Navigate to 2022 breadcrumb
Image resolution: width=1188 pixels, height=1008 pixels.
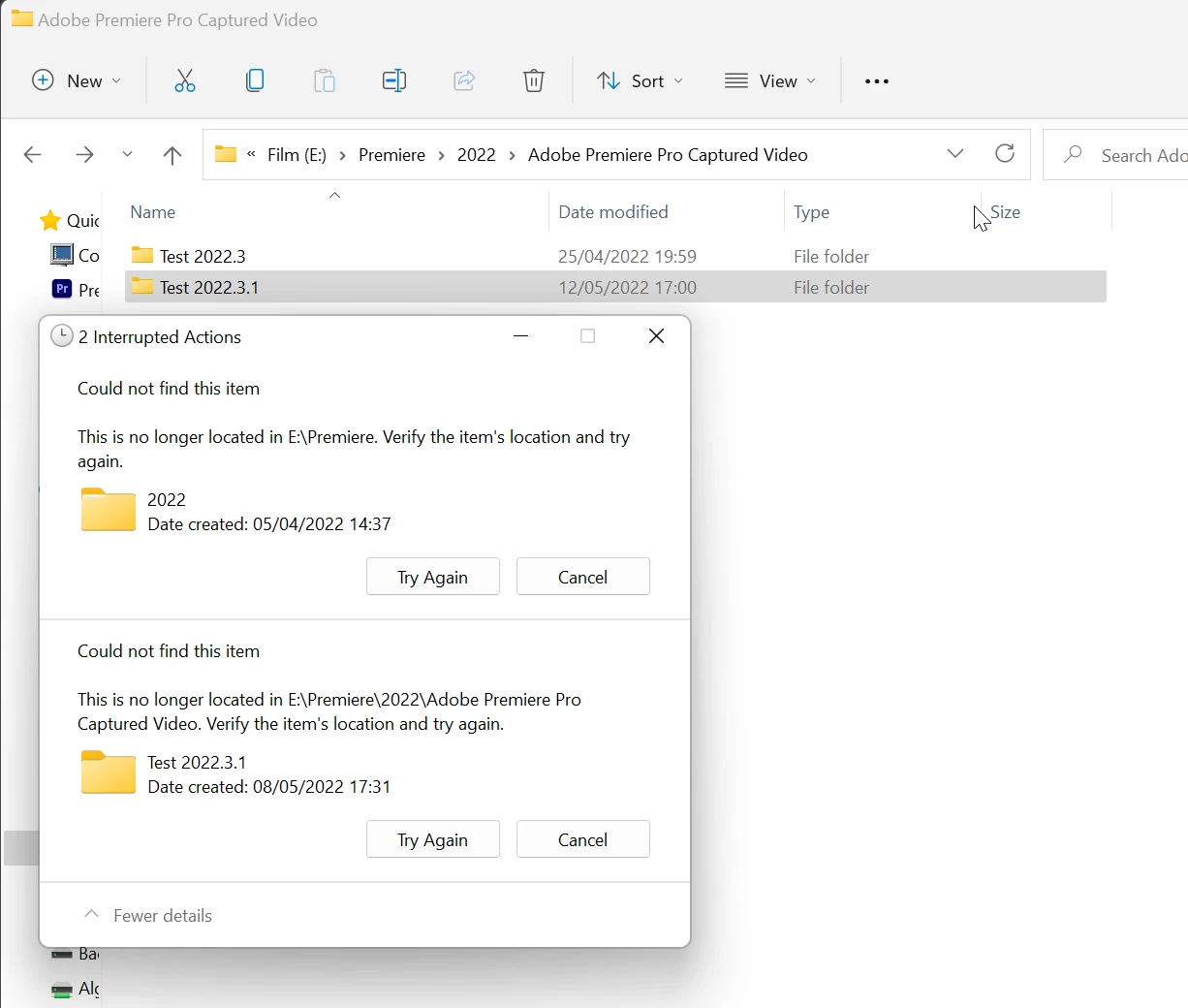[477, 155]
